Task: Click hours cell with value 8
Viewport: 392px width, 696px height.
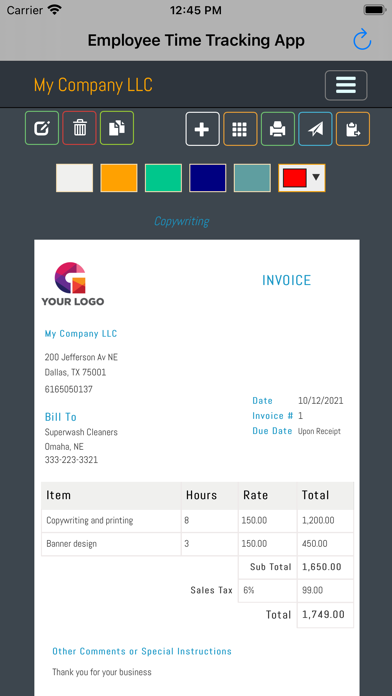Action: pyautogui.click(x=210, y=521)
